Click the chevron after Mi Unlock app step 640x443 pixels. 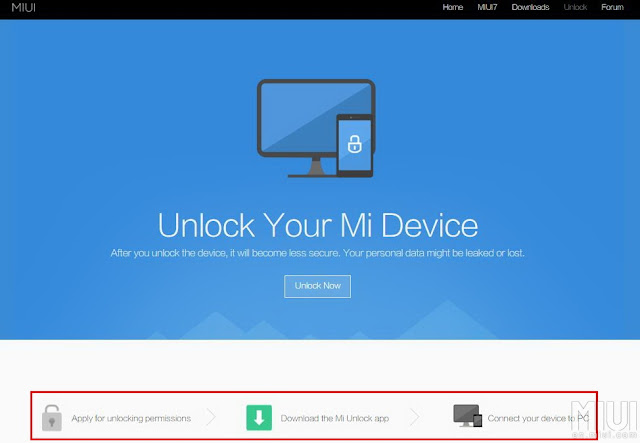click(x=414, y=418)
